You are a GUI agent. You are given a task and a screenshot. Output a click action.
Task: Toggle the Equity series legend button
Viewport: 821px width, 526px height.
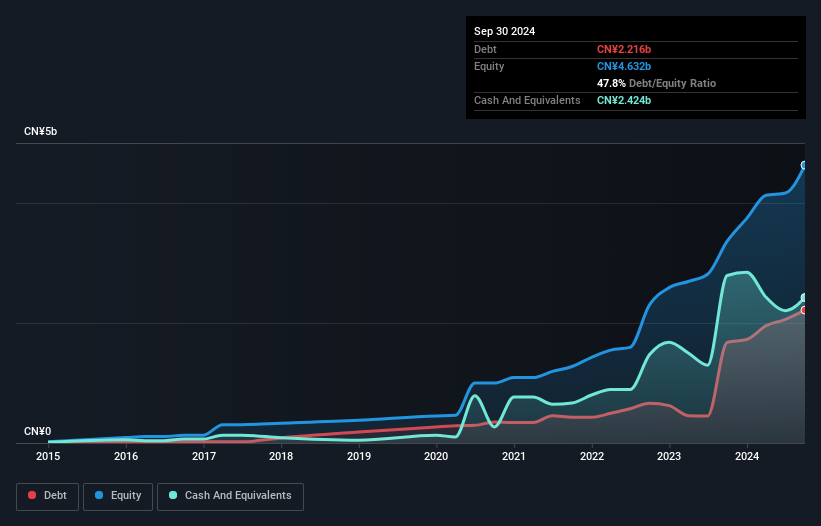118,496
